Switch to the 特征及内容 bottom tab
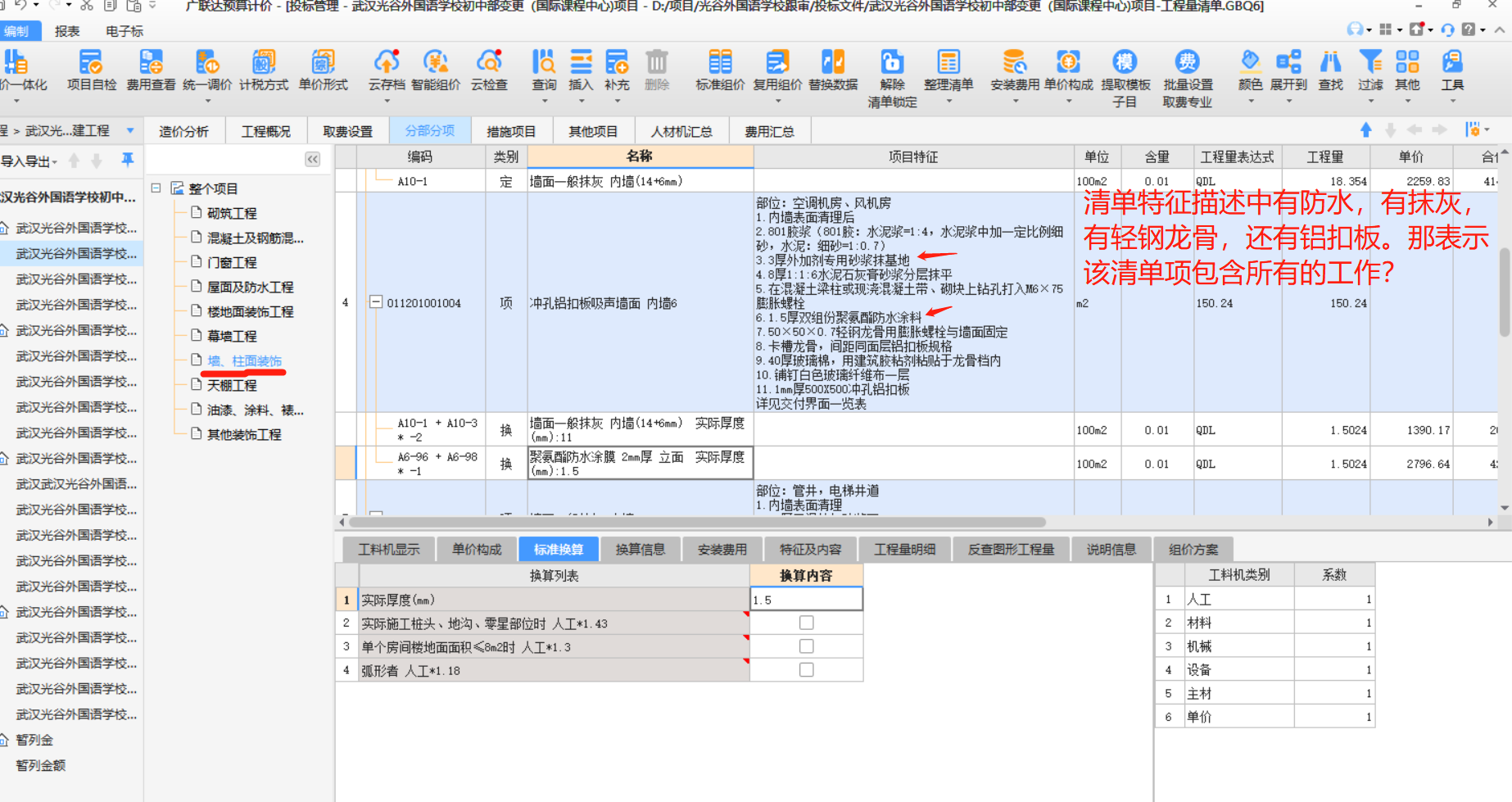This screenshot has height=802, width=1512. 810,549
